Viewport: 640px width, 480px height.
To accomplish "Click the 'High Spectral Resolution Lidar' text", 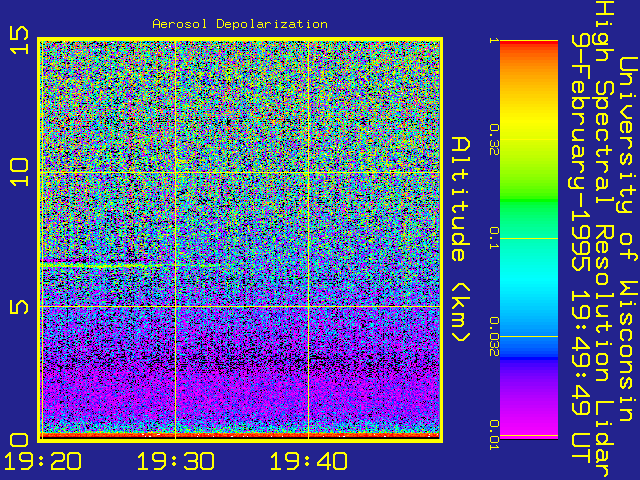I will coord(604,241).
